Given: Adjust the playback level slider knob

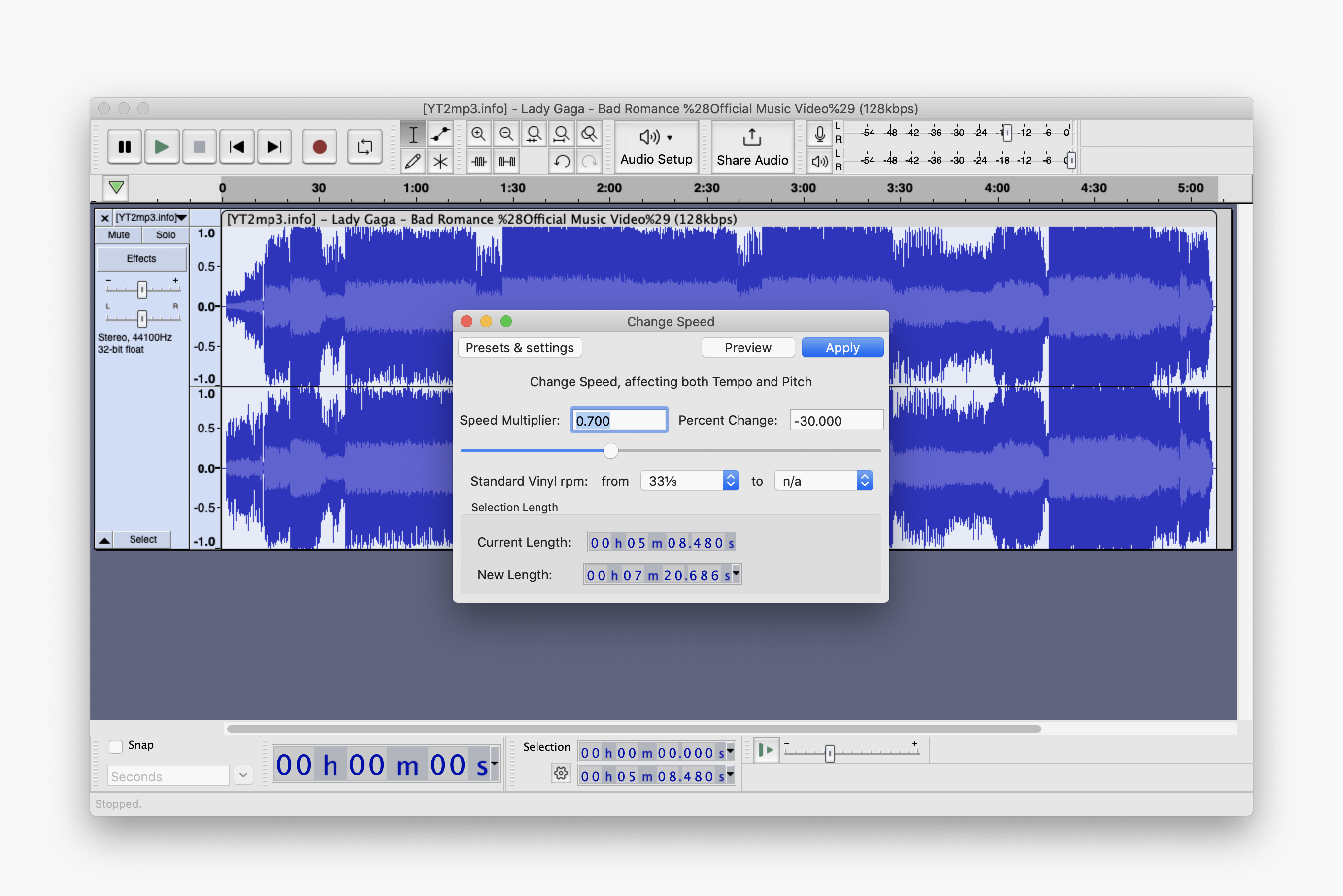Looking at the screenshot, I should (x=1071, y=161).
